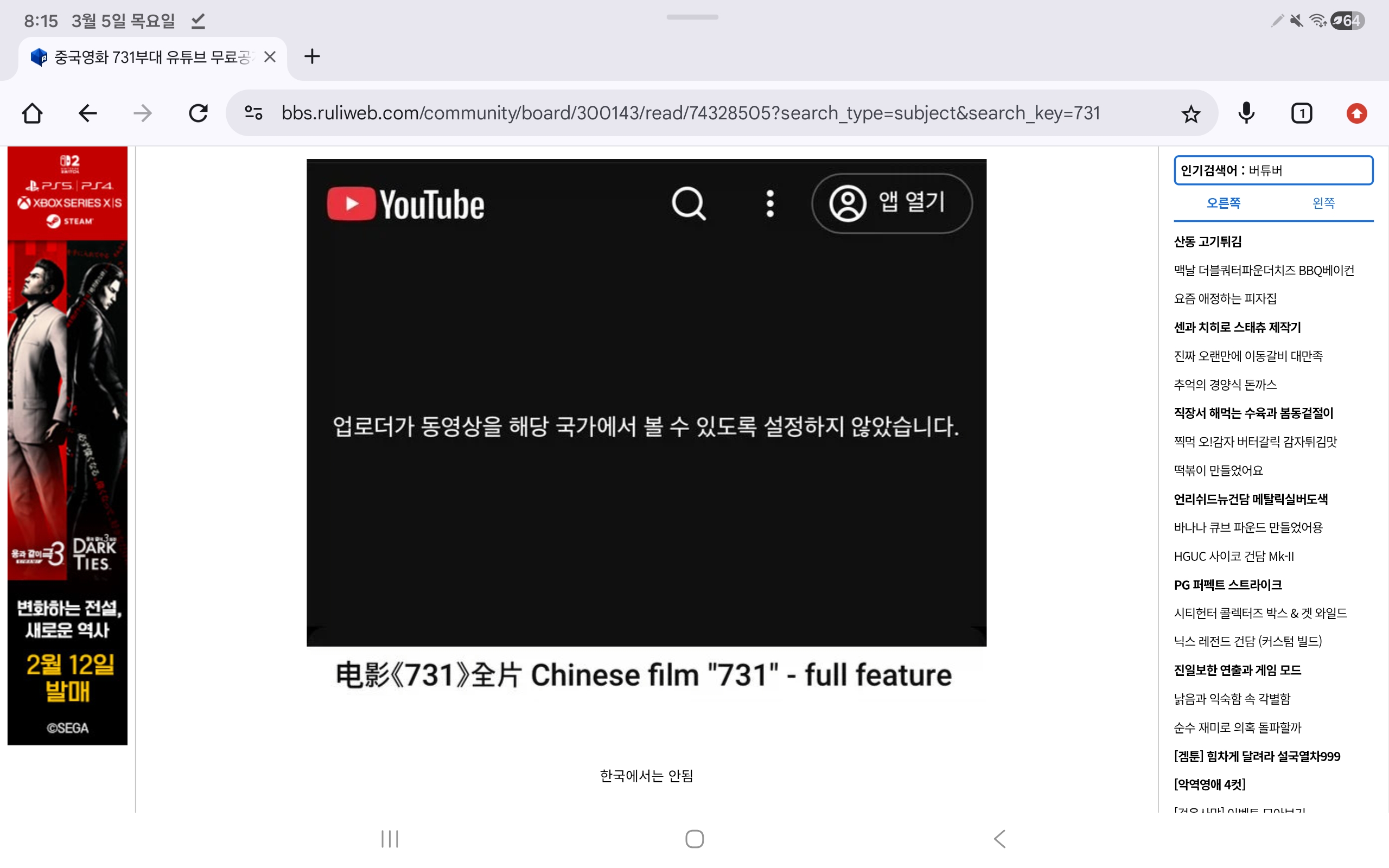
Task: Open the HGUC 사이코 건담 Mk-II link
Action: point(1233,556)
